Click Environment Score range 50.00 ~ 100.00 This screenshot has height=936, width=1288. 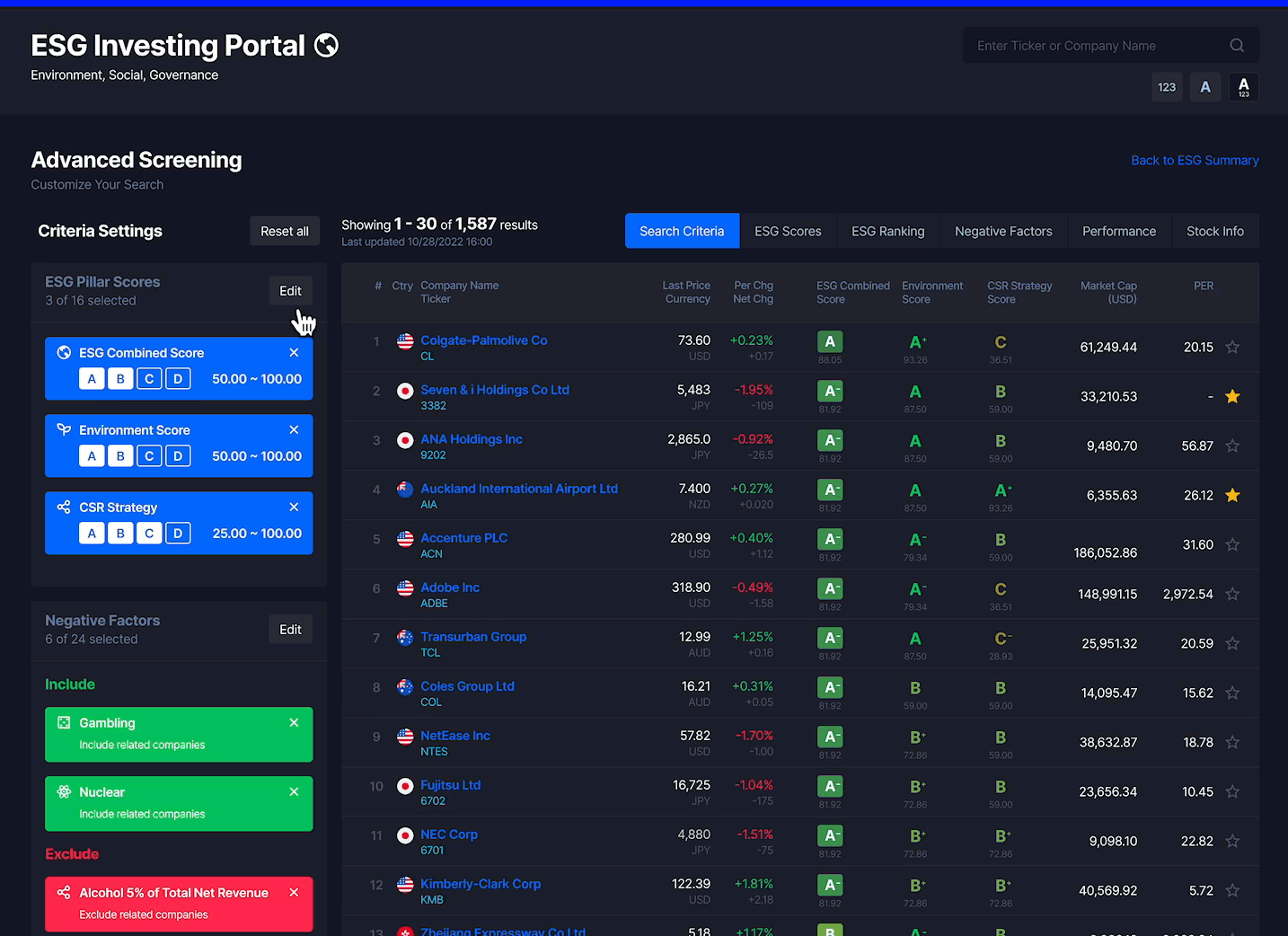tap(257, 455)
